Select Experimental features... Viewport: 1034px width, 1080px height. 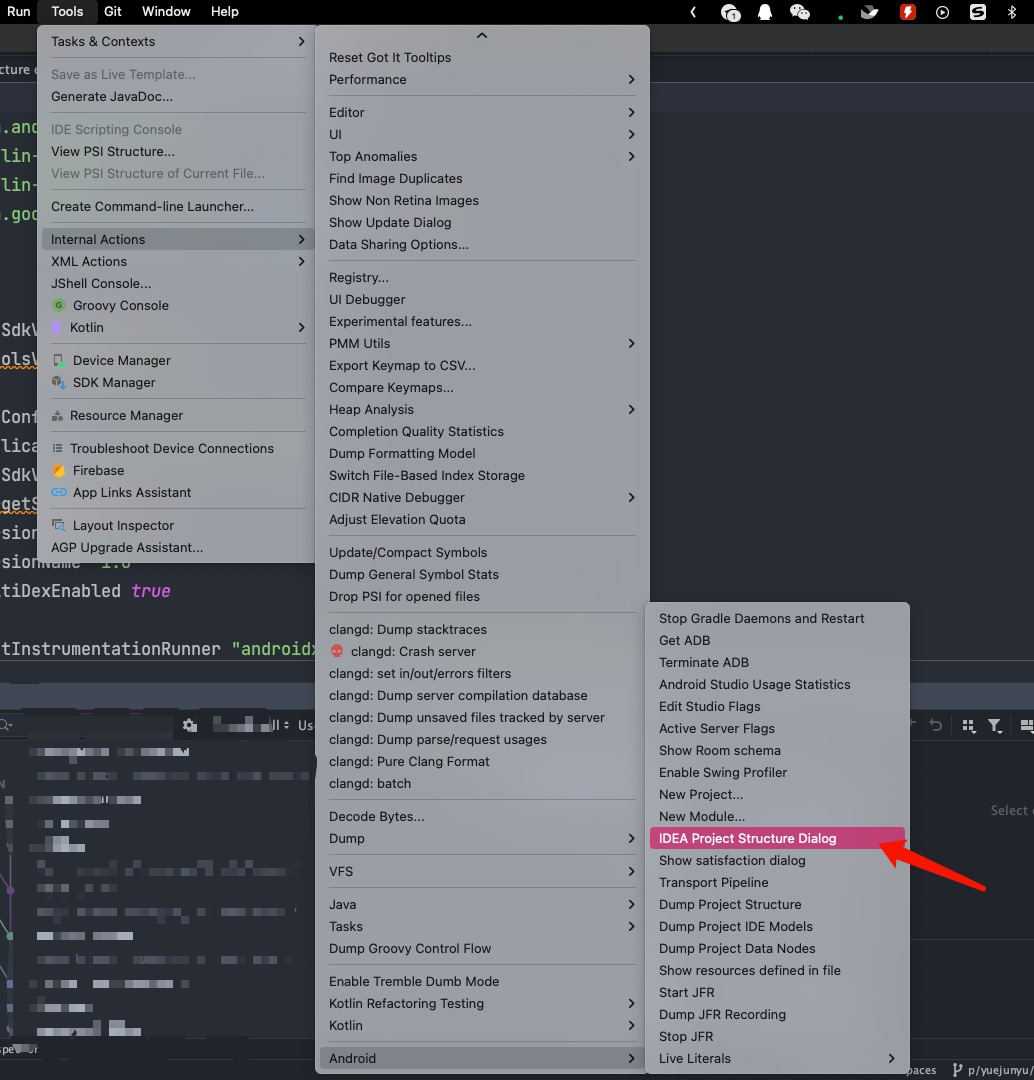pos(482,322)
